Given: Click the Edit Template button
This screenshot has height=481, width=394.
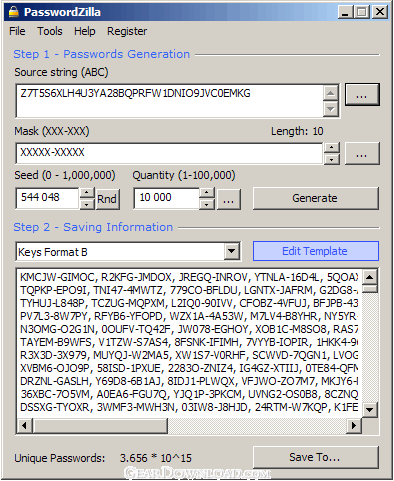Looking at the screenshot, I should [x=315, y=251].
